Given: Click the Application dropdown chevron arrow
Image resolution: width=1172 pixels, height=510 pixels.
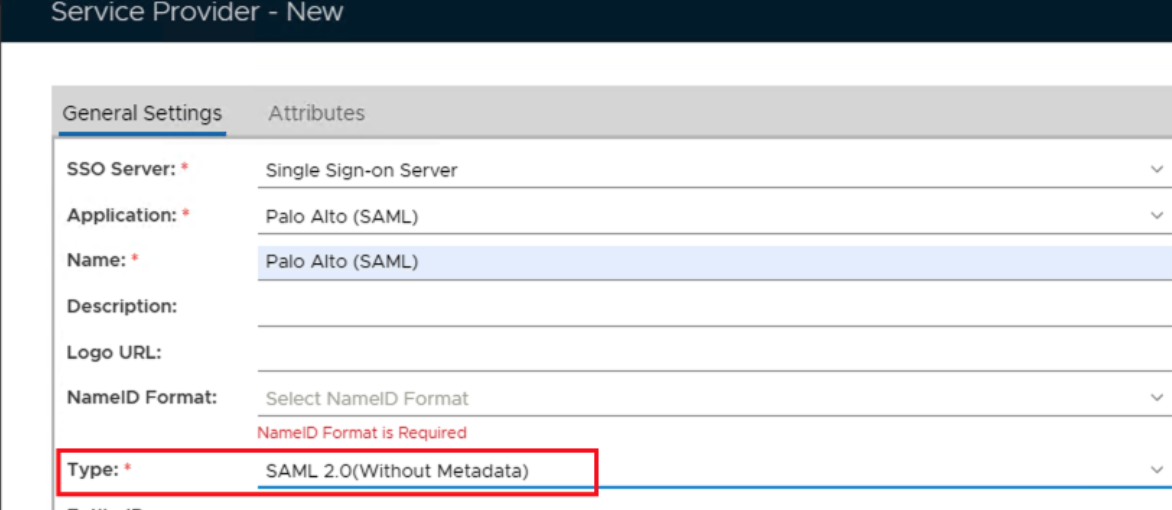Looking at the screenshot, I should pyautogui.click(x=1157, y=215).
